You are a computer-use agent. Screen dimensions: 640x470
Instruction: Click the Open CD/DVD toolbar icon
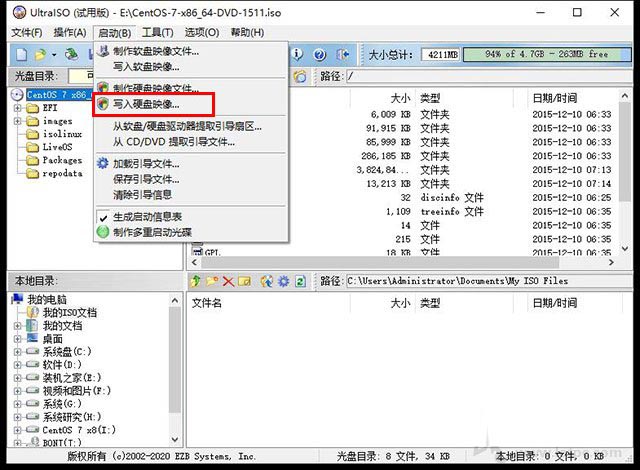point(71,55)
